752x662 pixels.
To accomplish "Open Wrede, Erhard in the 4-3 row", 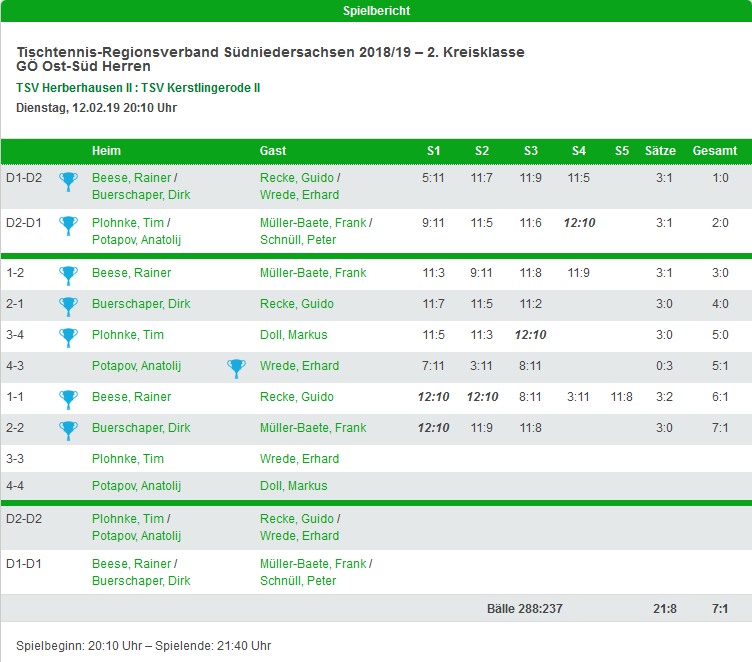I will (299, 366).
